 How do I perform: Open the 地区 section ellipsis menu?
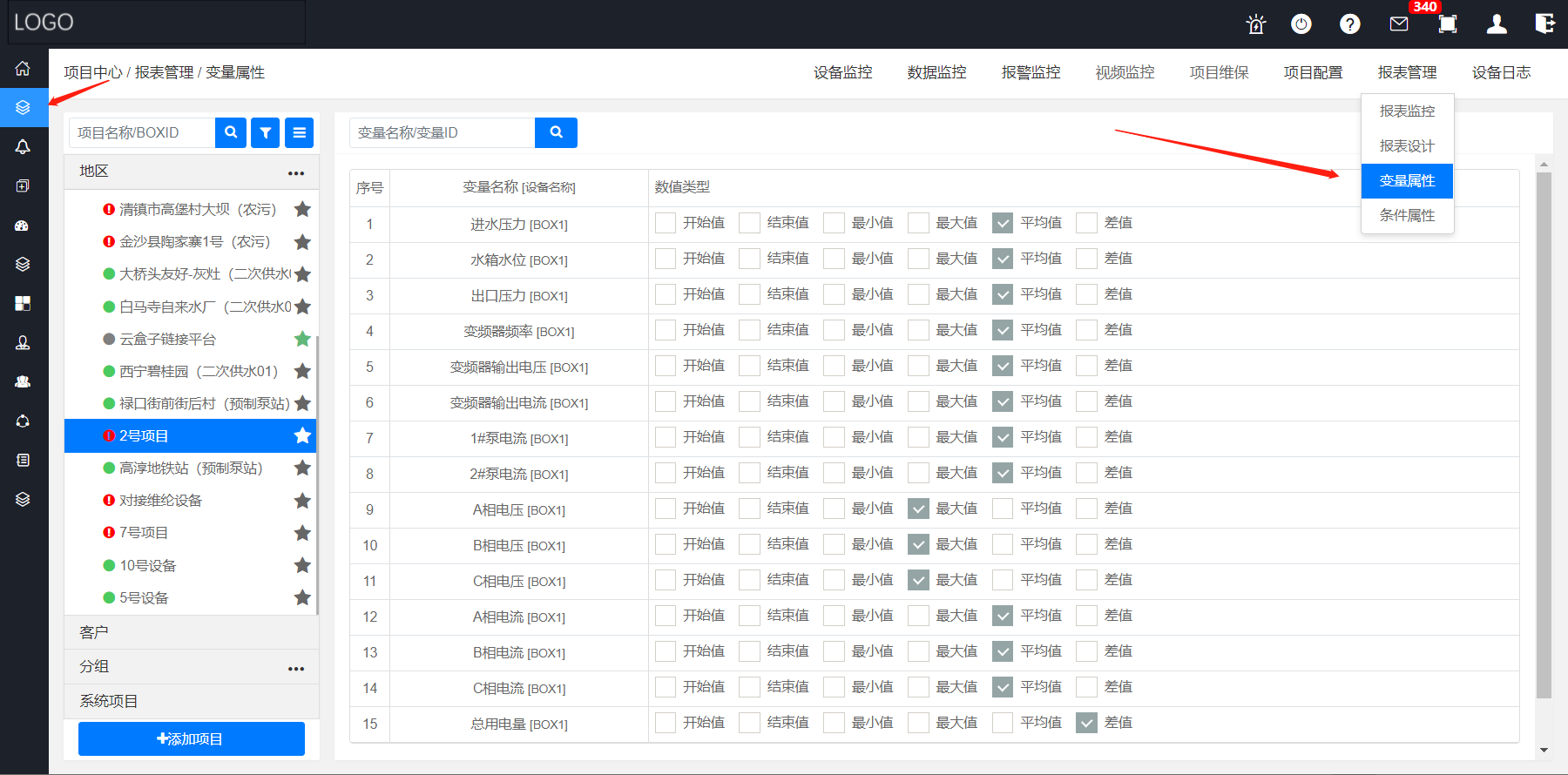point(296,172)
